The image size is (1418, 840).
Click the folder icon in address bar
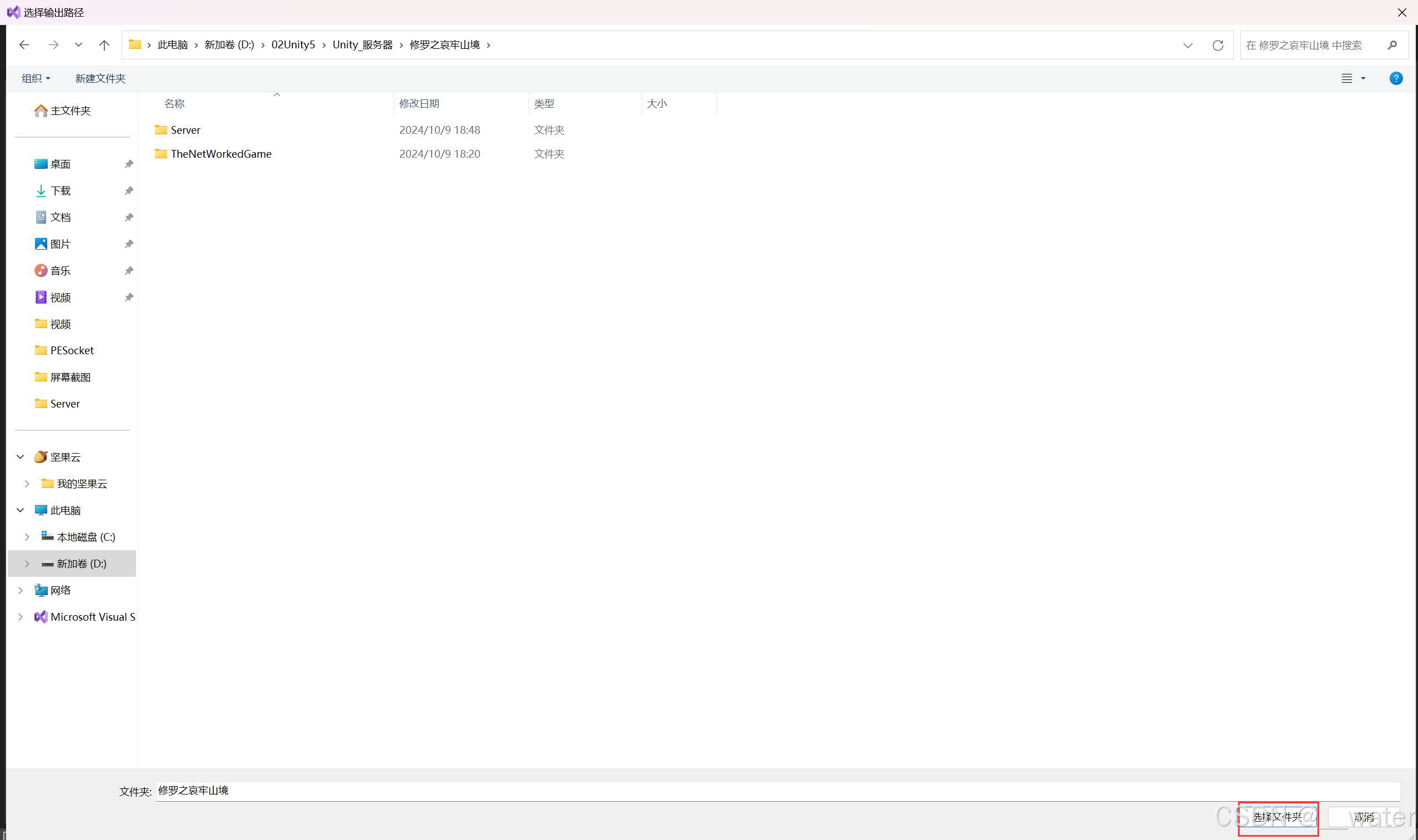coord(134,44)
